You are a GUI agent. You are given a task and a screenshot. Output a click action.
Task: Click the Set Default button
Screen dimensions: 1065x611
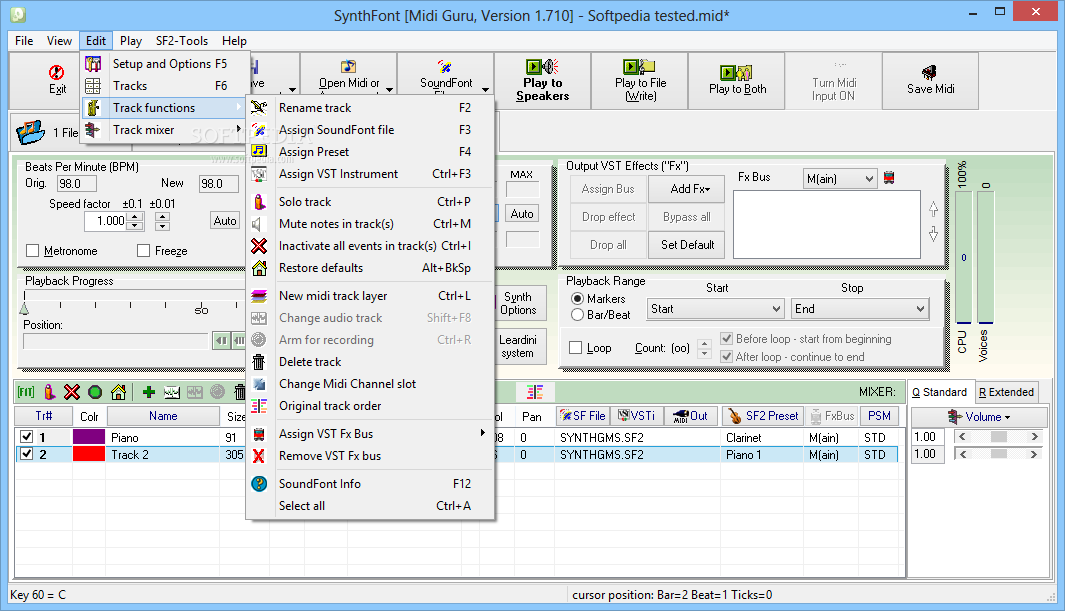pos(686,244)
